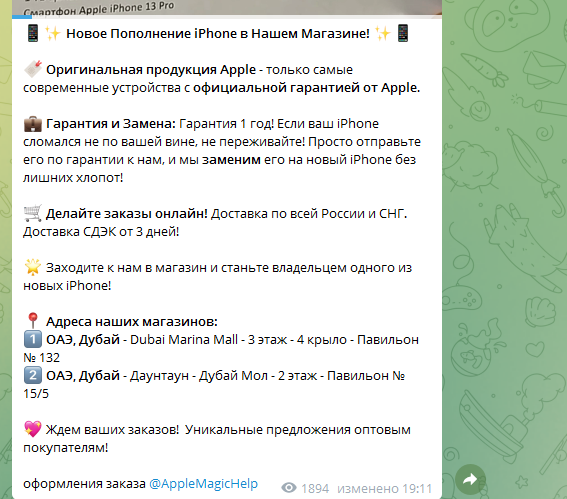
Task: Click the 'Дубай Мол' address text
Action: [x=234, y=376]
